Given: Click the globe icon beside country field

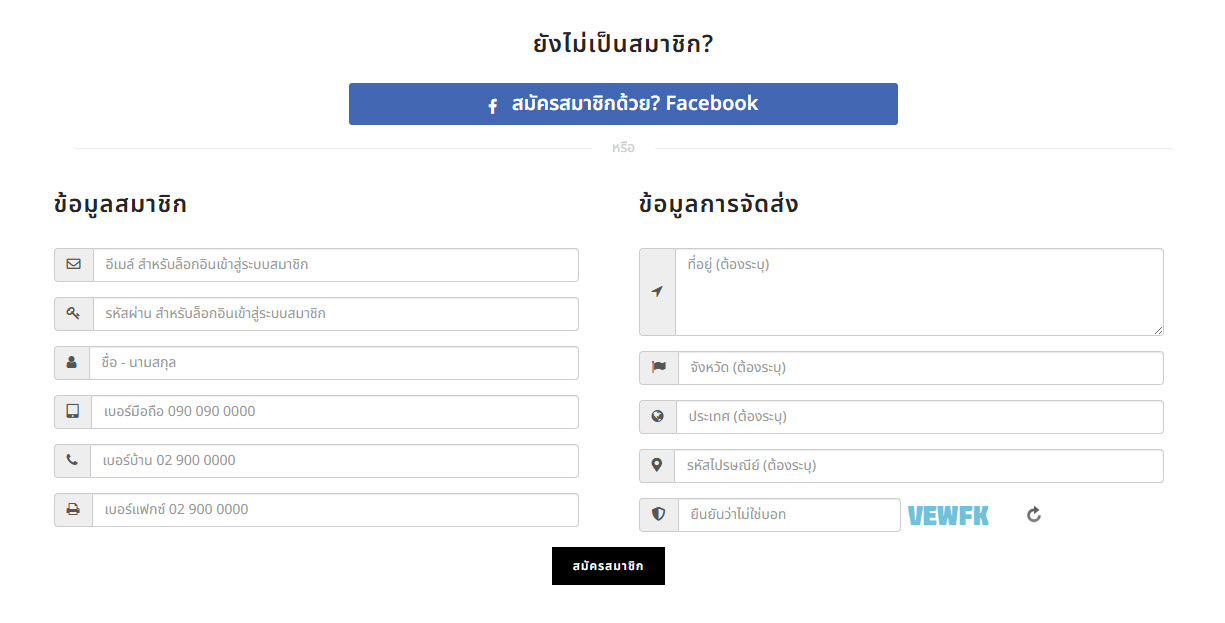Looking at the screenshot, I should pos(658,417).
